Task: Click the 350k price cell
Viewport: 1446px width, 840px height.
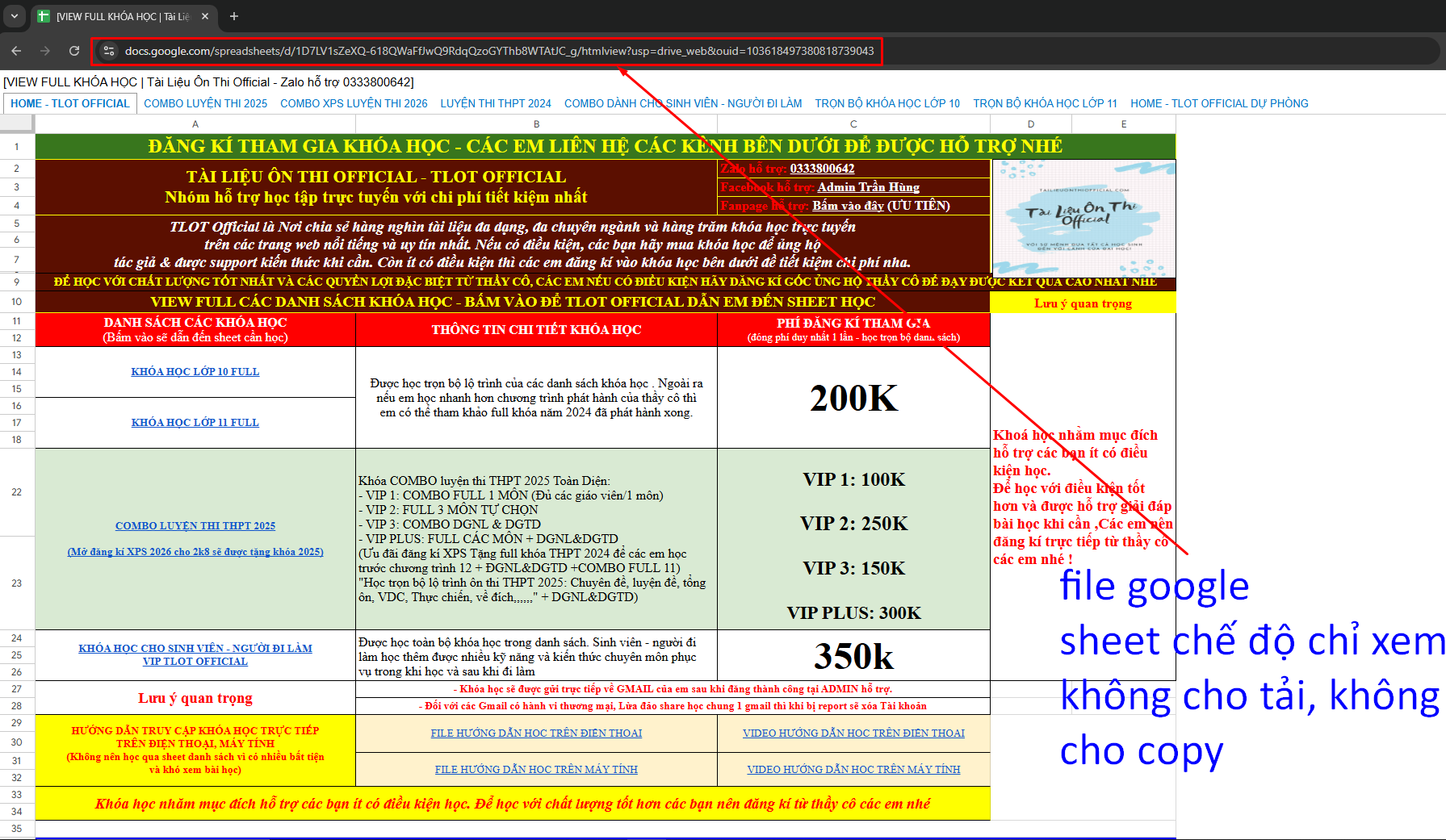Action: [853, 656]
